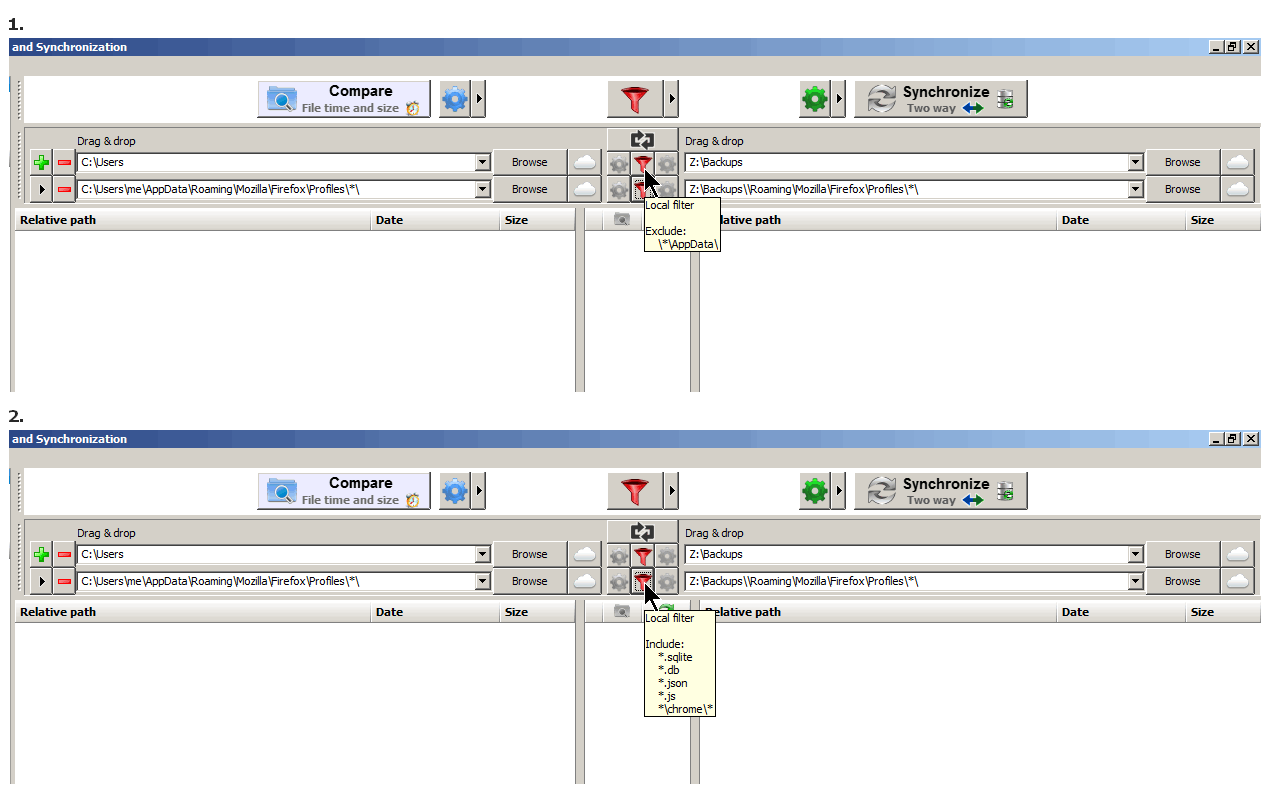
Task: Browse for right Profiles folder in screenshot 1
Action: pos(1182,189)
